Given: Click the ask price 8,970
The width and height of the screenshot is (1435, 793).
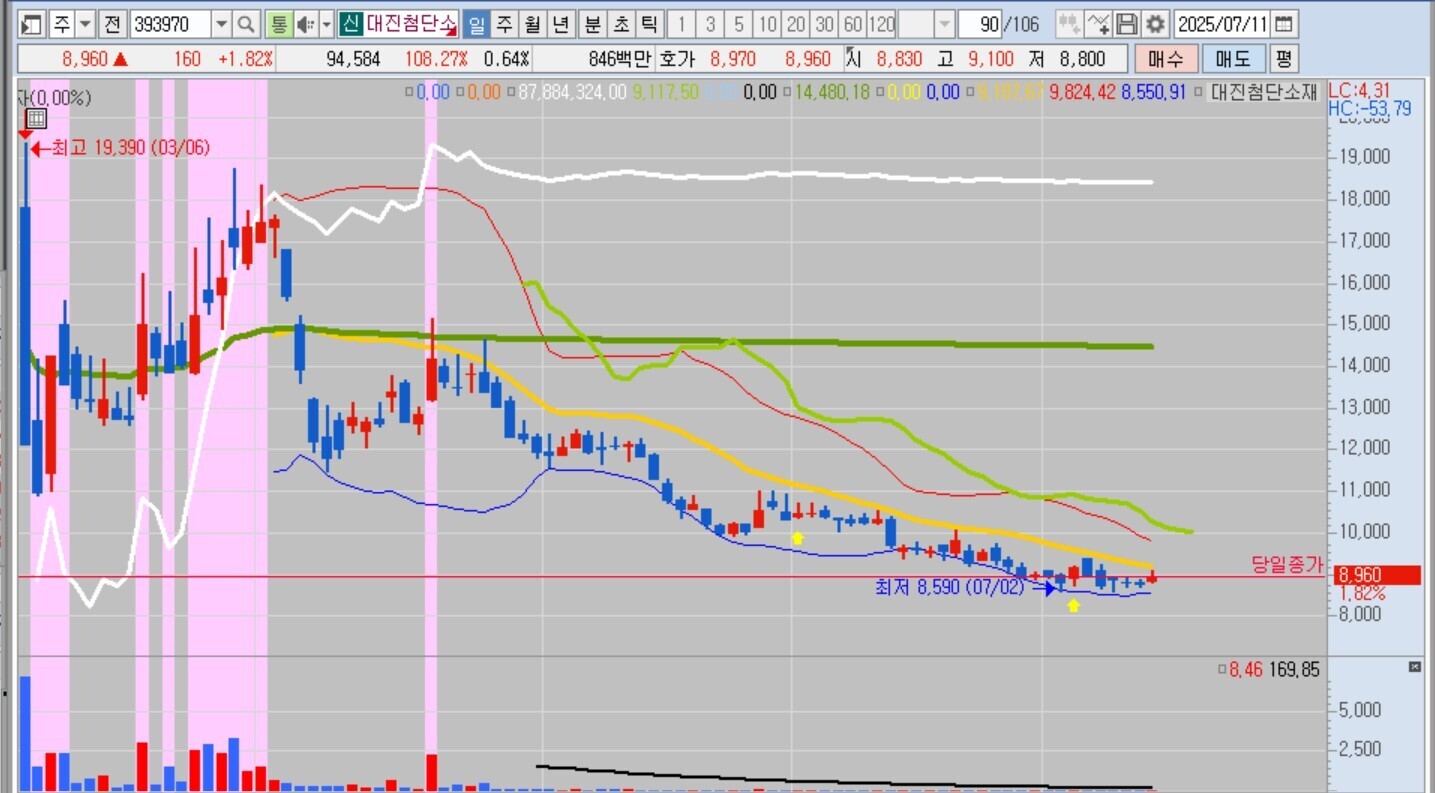Looking at the screenshot, I should tap(733, 59).
